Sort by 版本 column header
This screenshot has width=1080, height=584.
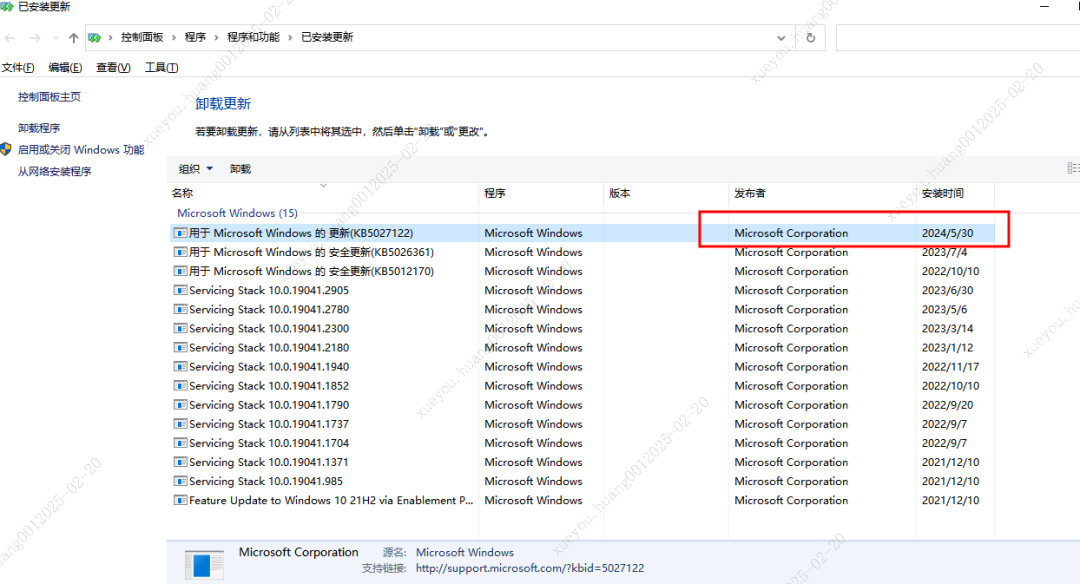[x=666, y=194]
